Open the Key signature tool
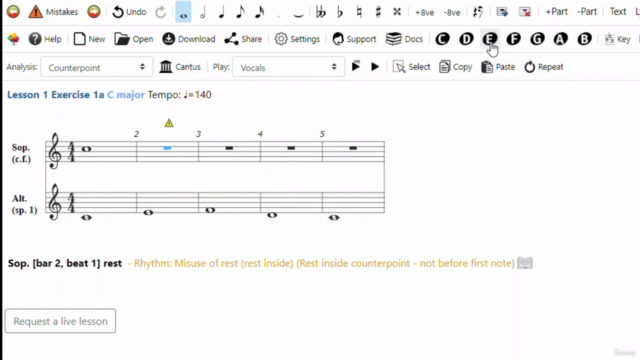 point(617,39)
